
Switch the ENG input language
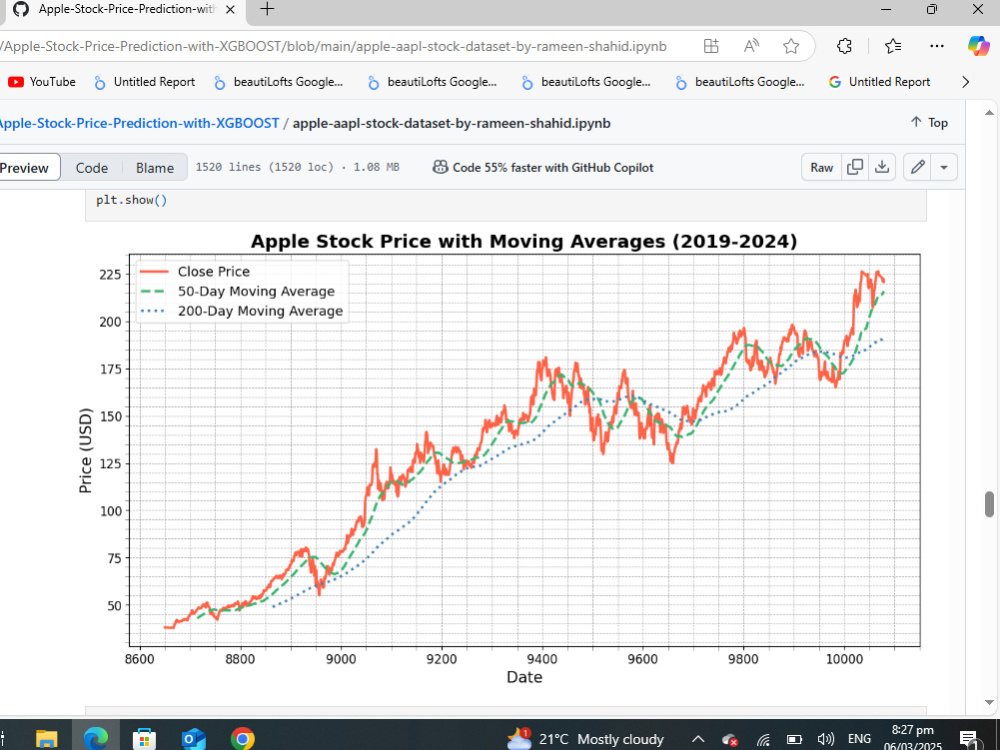coord(859,739)
